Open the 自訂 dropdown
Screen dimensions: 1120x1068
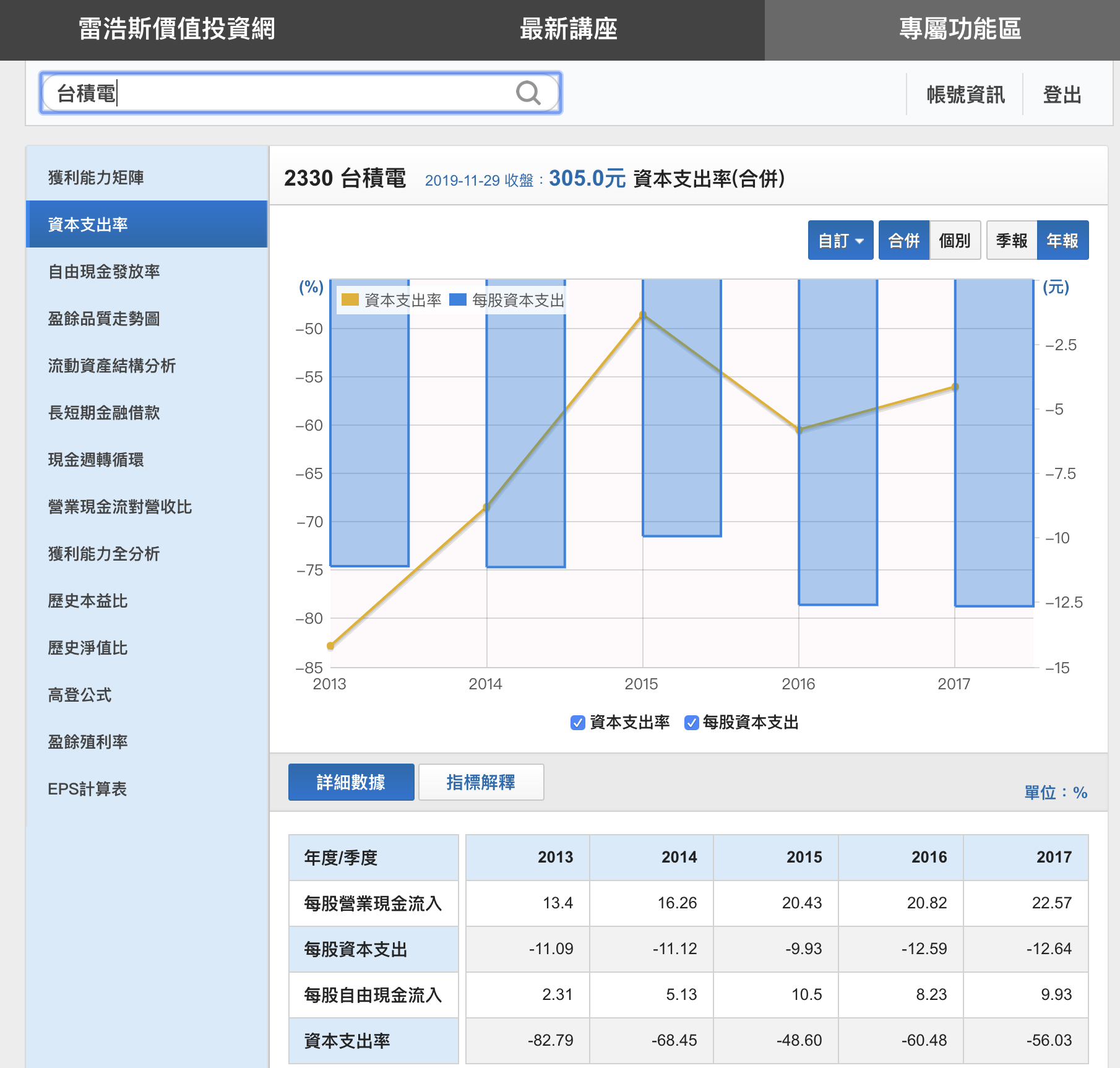840,241
